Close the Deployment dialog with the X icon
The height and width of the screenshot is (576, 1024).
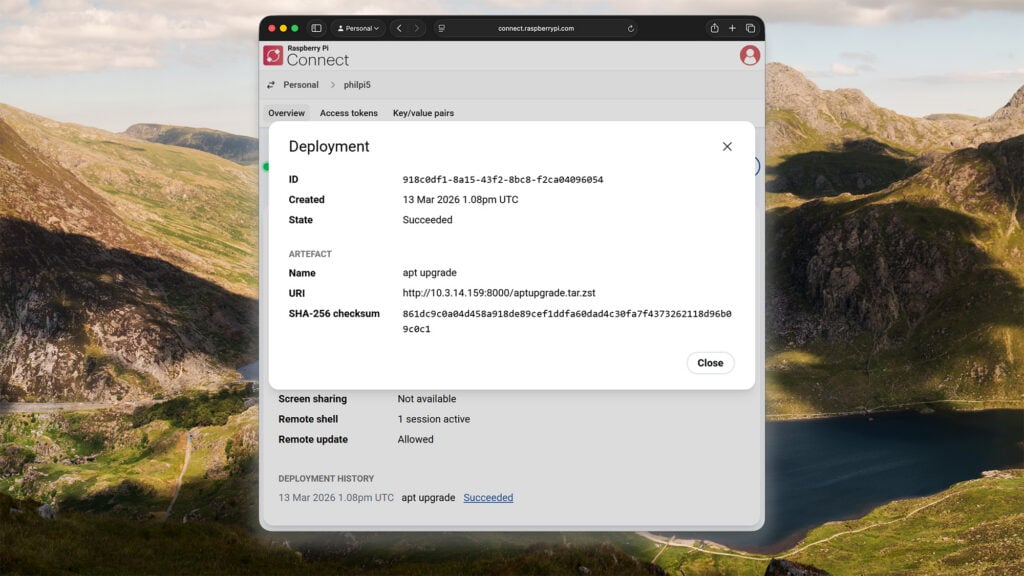(727, 146)
